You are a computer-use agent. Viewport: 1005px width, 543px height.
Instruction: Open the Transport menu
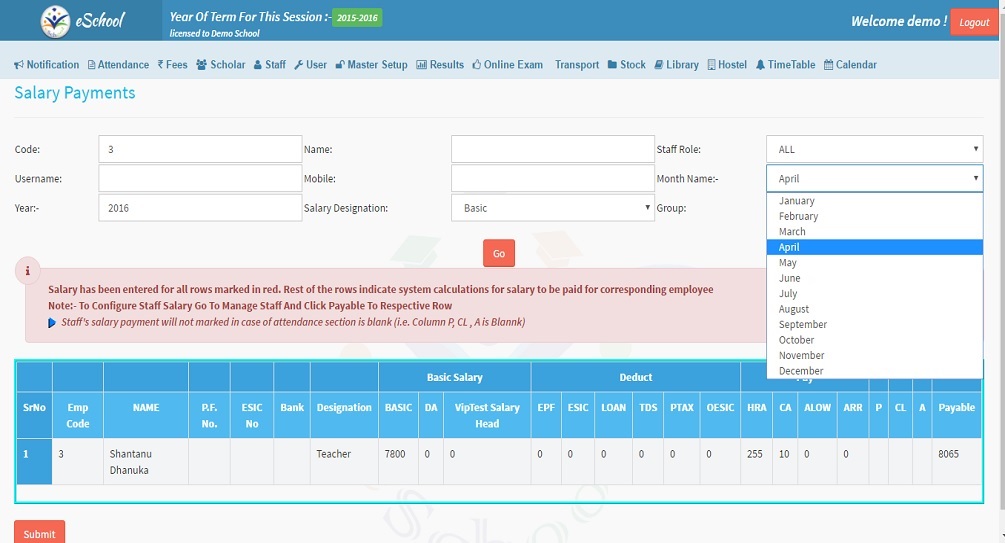pos(577,65)
